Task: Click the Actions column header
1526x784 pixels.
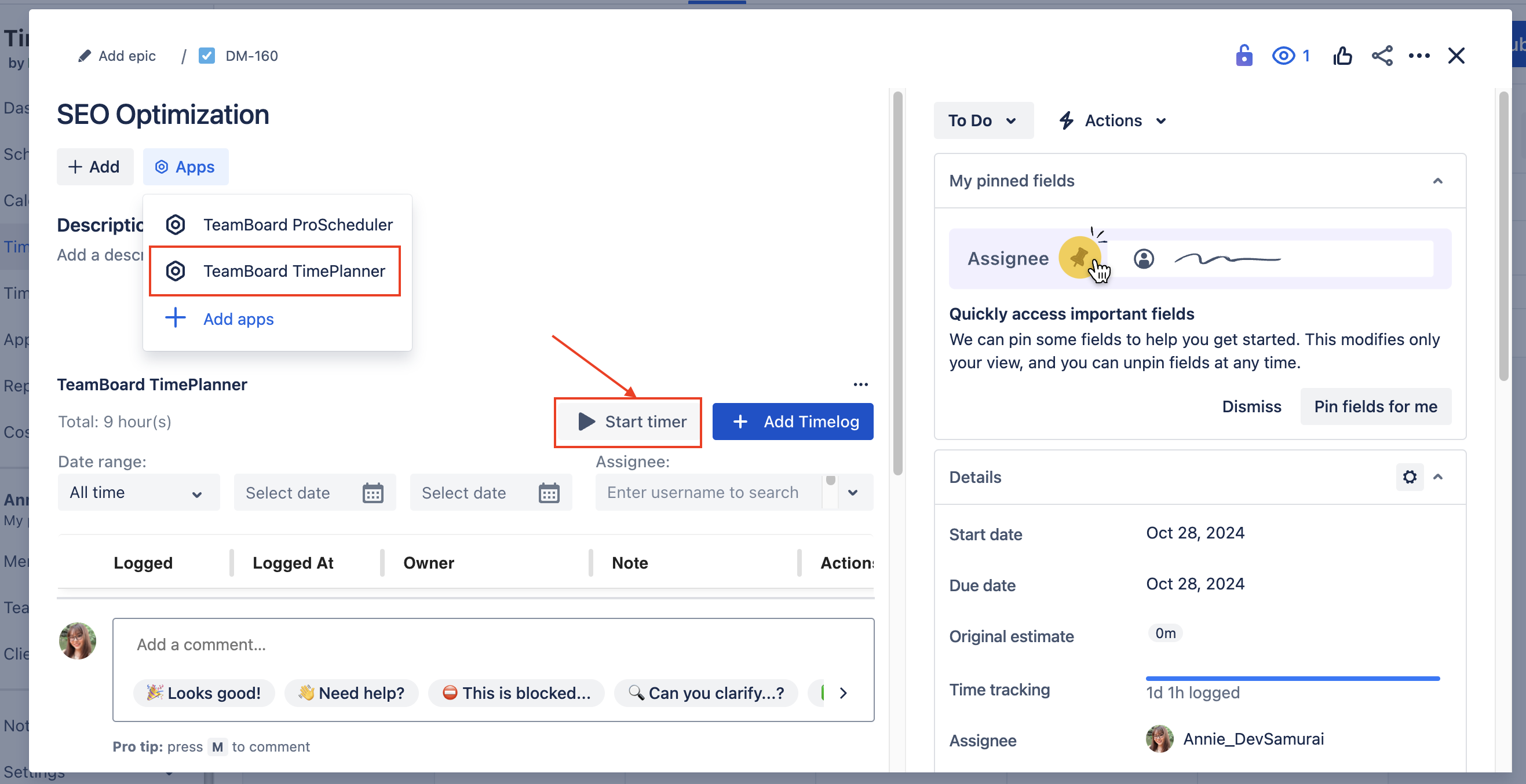Action: coord(846,563)
